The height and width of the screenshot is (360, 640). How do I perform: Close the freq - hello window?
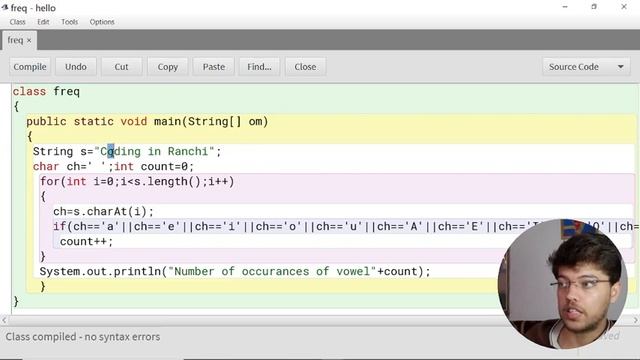(x=624, y=7)
